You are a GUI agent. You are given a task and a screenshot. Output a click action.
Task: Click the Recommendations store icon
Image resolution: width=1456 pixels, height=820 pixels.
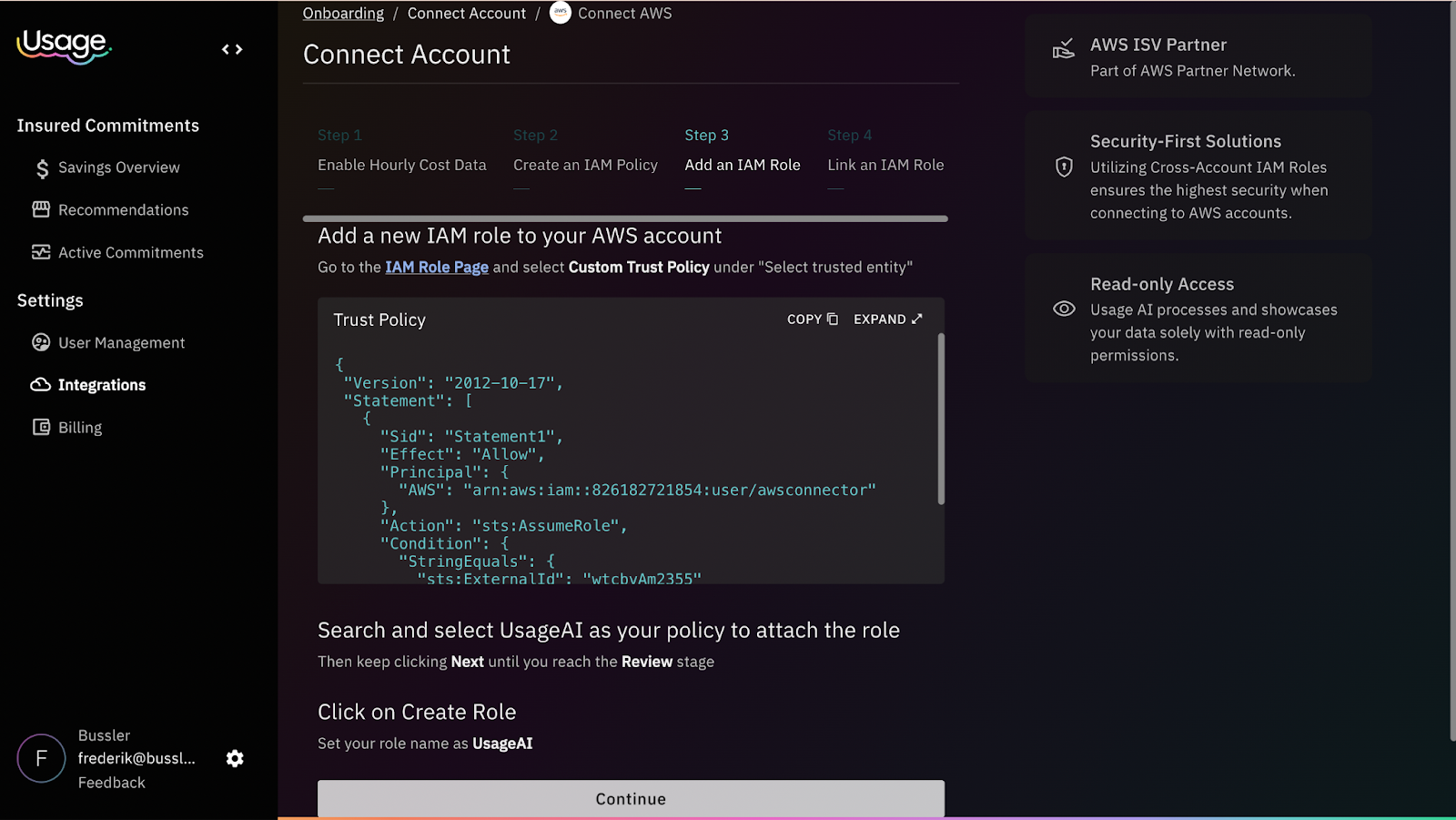point(41,209)
